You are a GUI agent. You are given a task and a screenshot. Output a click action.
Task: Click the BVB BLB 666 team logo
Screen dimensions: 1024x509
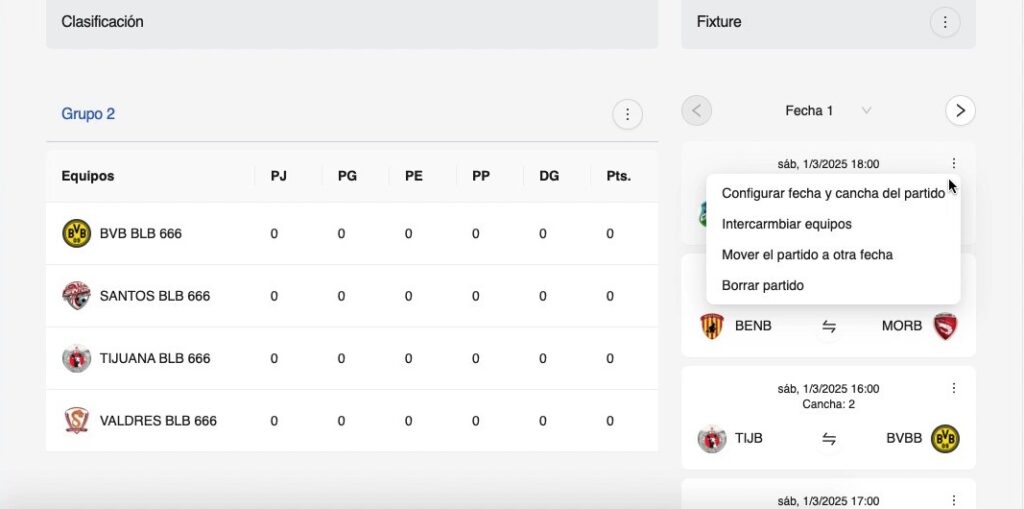pos(76,233)
